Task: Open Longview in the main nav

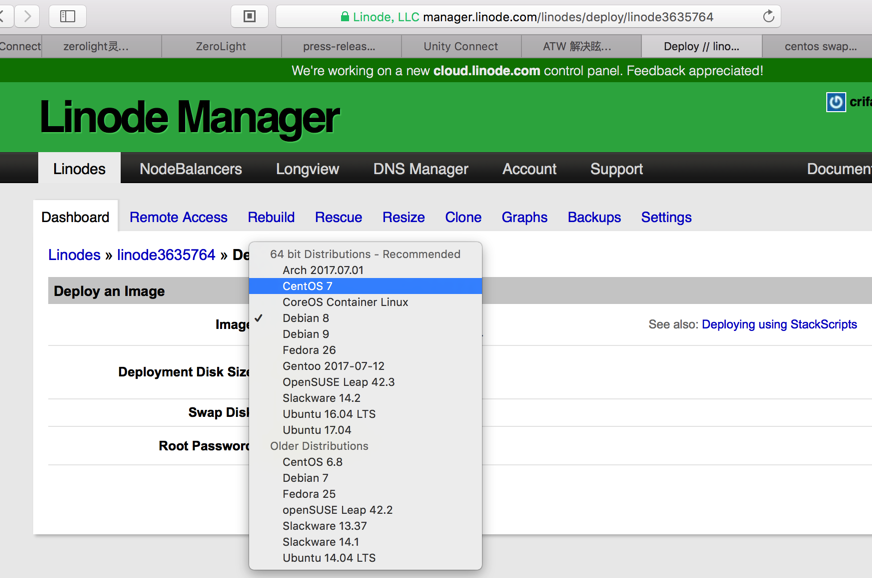Action: 308,169
